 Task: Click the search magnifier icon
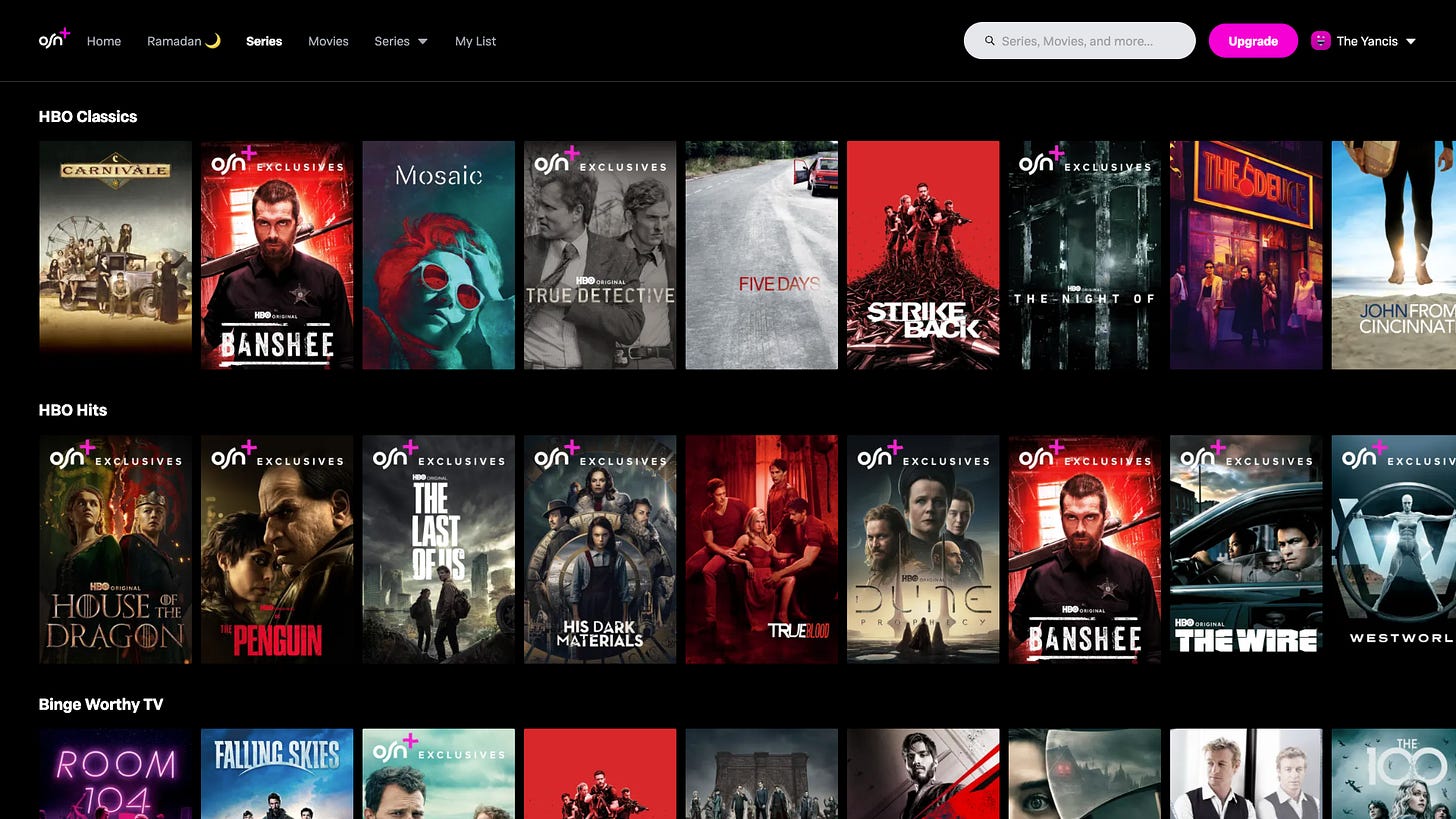[x=990, y=41]
